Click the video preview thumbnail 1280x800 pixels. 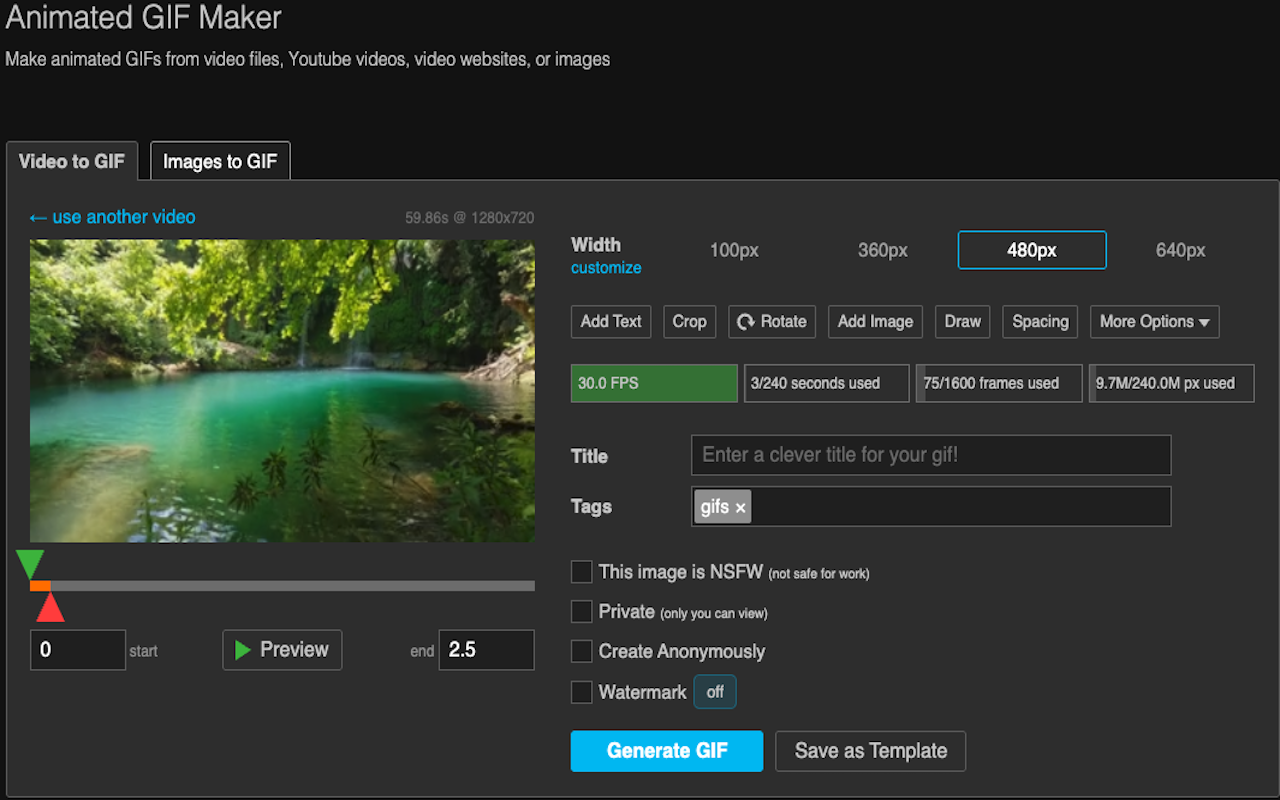[282, 391]
